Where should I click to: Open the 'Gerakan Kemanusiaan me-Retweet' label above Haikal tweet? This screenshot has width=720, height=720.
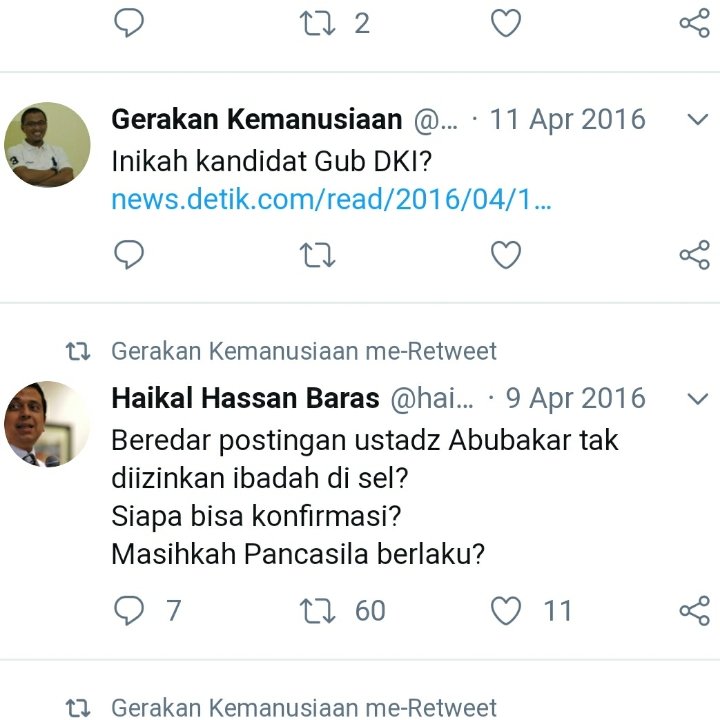pyautogui.click(x=304, y=351)
